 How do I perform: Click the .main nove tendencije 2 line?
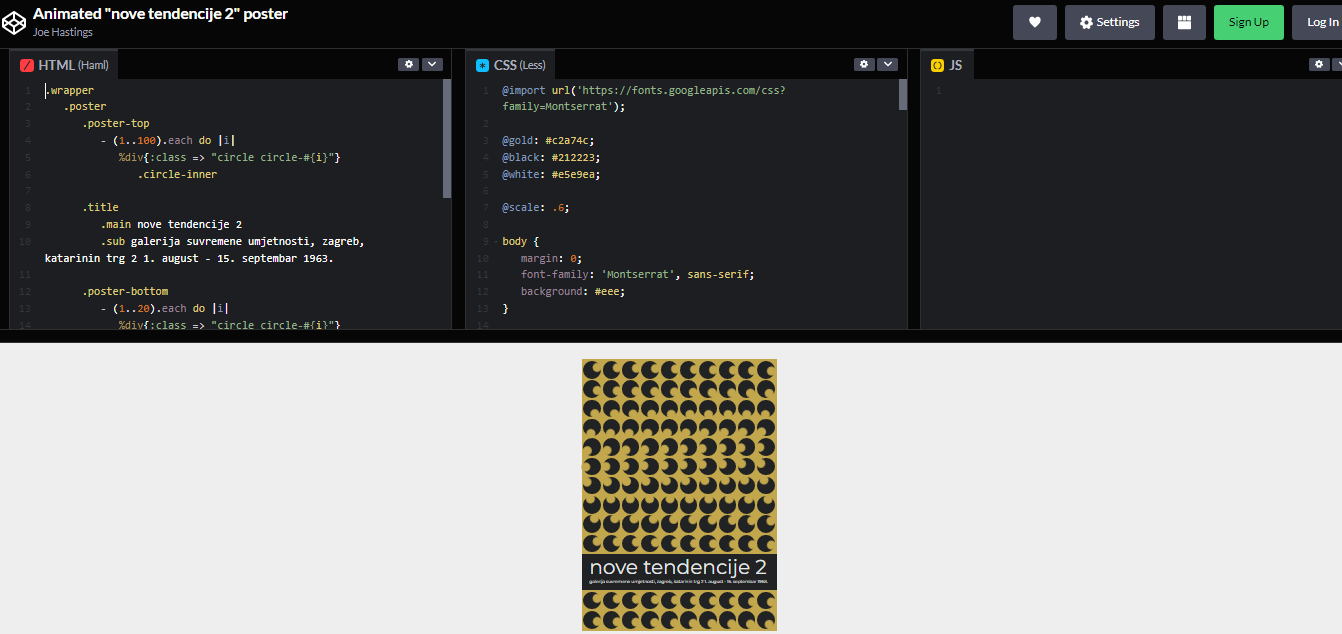tap(171, 224)
